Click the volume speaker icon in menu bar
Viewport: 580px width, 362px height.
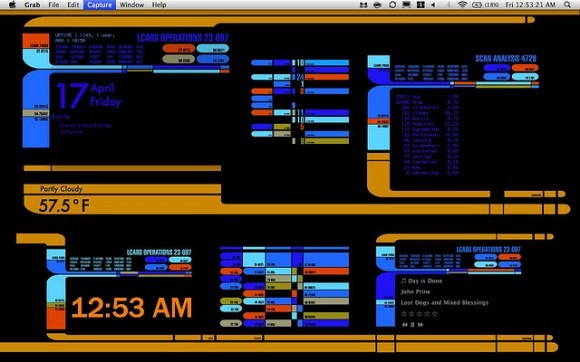coord(433,5)
